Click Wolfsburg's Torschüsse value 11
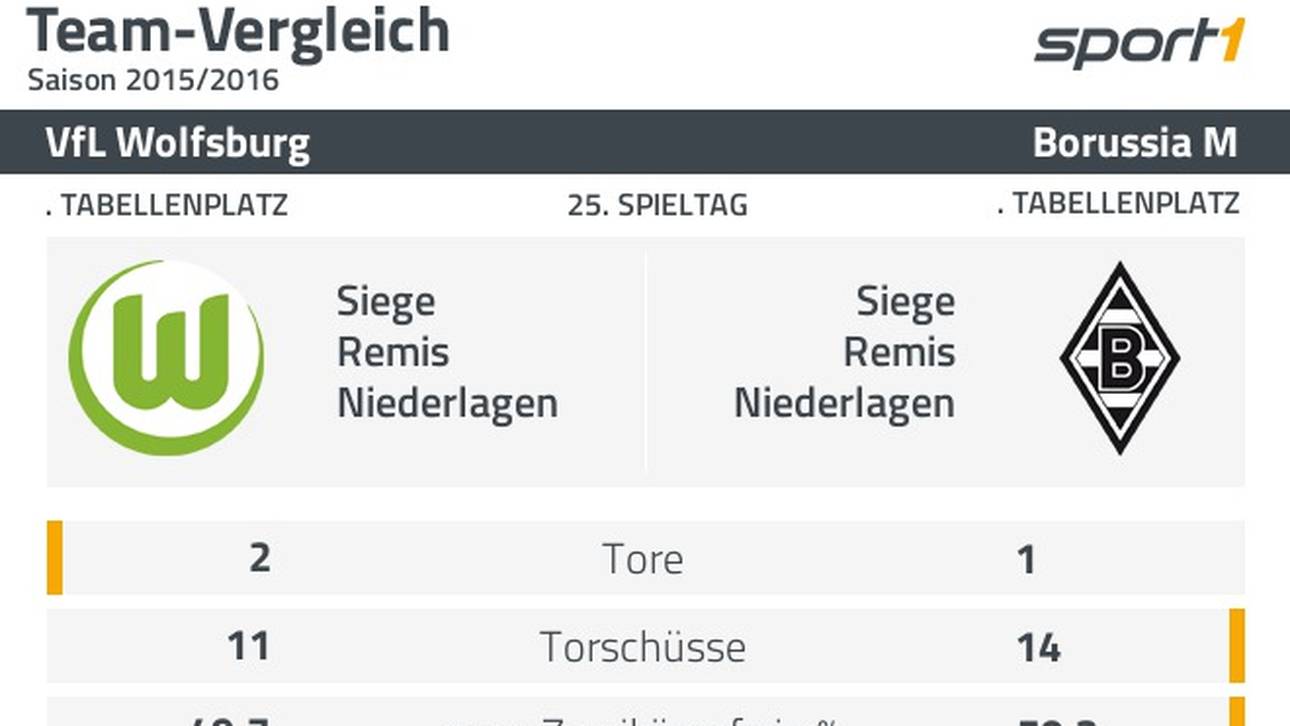The image size is (1290, 726). click(x=248, y=647)
